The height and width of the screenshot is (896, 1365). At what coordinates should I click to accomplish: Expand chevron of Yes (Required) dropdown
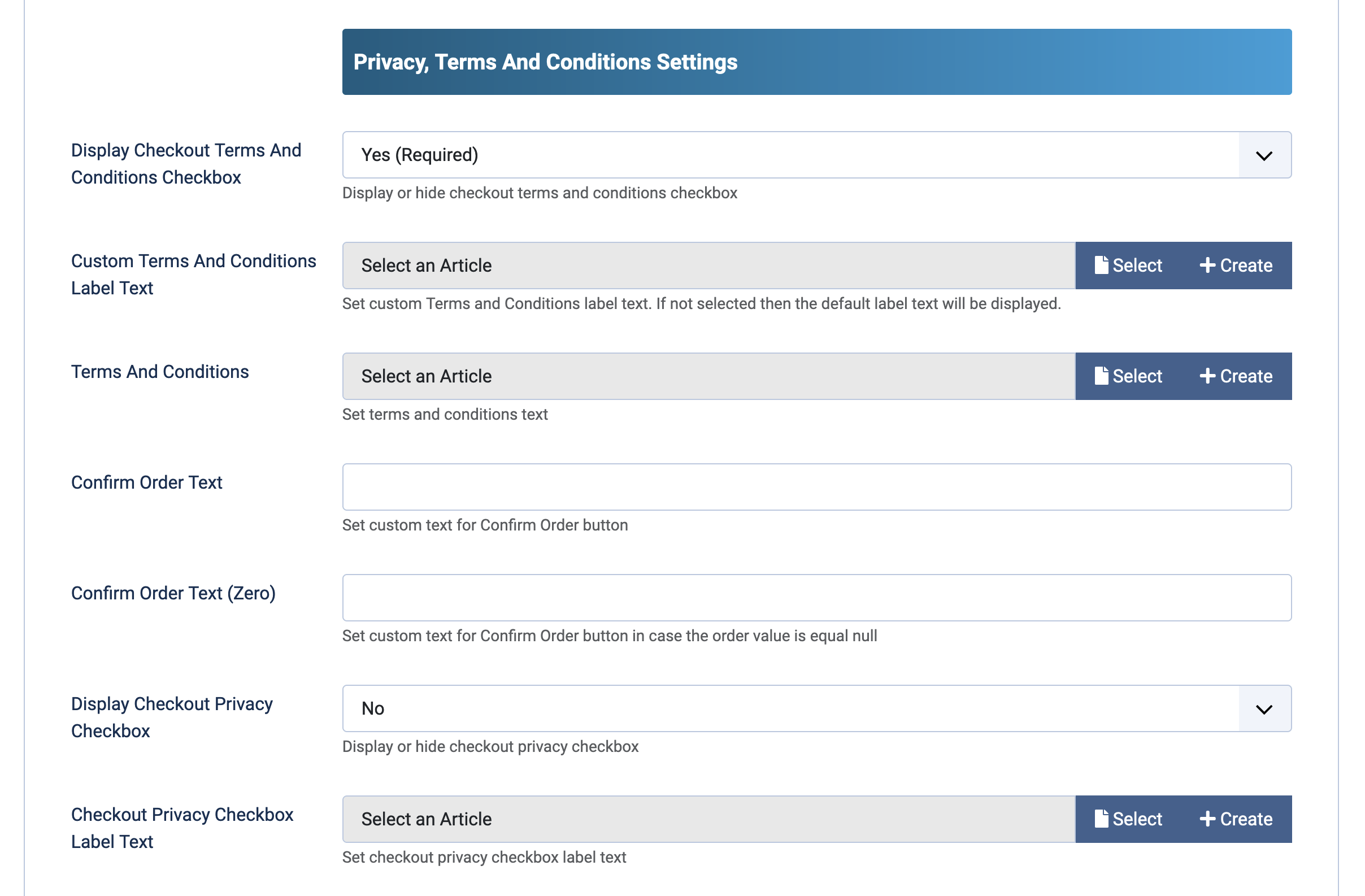coord(1263,155)
